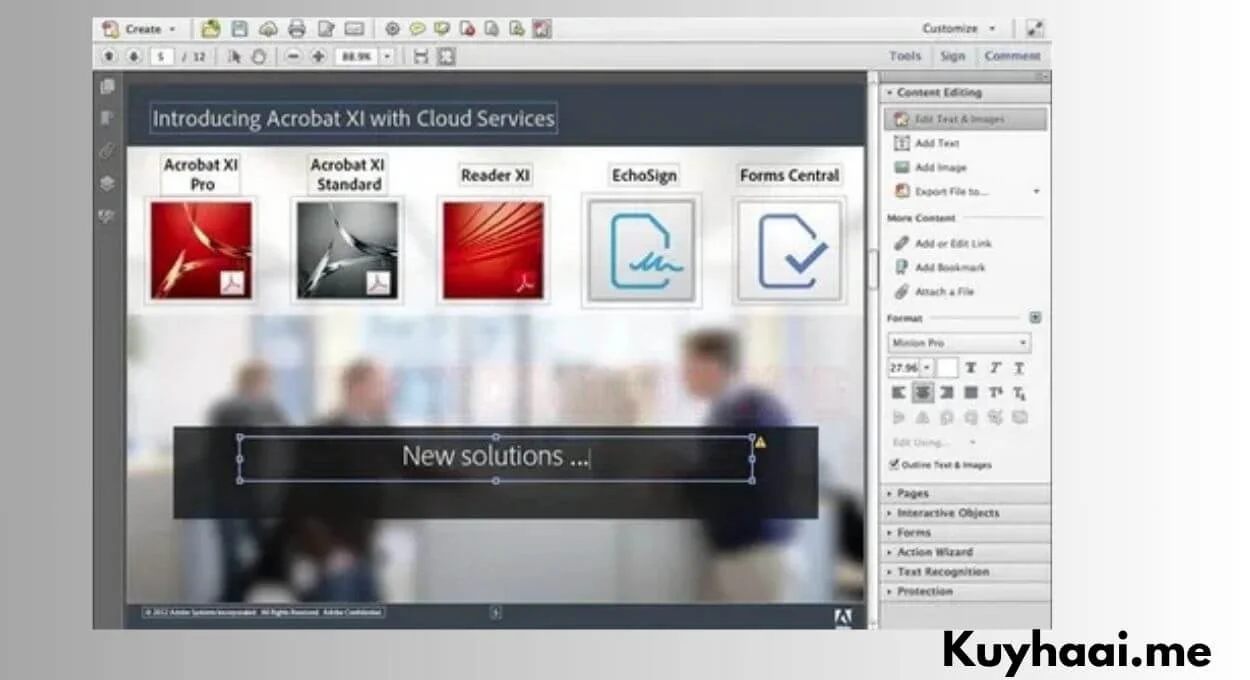The width and height of the screenshot is (1250, 680).
Task: Click the white text color swatch
Action: [947, 368]
